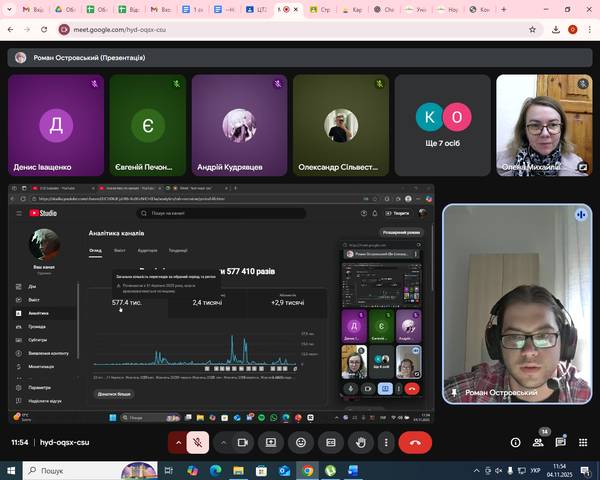Switch to the last browser tab

coord(478,9)
